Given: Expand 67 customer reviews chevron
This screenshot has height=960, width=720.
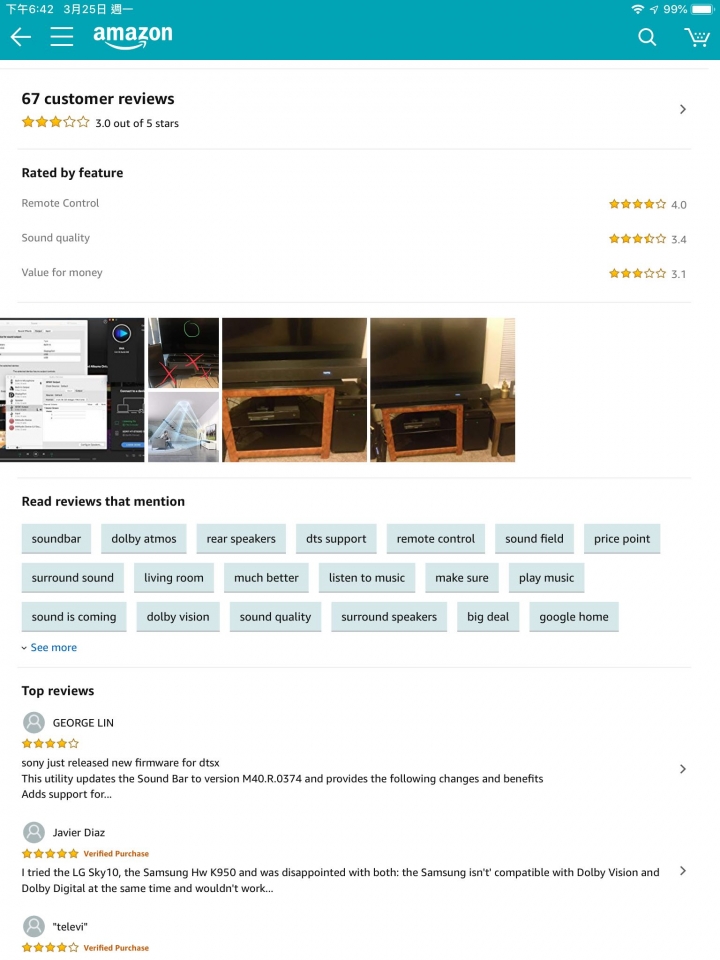Looking at the screenshot, I should click(683, 110).
